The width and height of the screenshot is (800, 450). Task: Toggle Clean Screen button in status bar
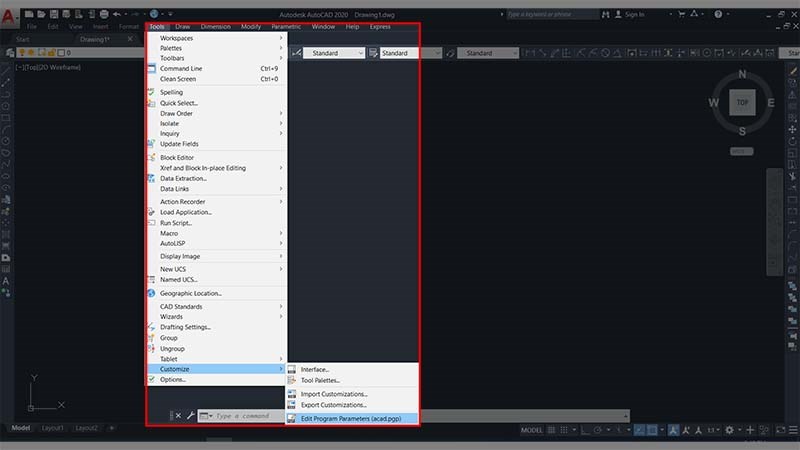point(780,430)
